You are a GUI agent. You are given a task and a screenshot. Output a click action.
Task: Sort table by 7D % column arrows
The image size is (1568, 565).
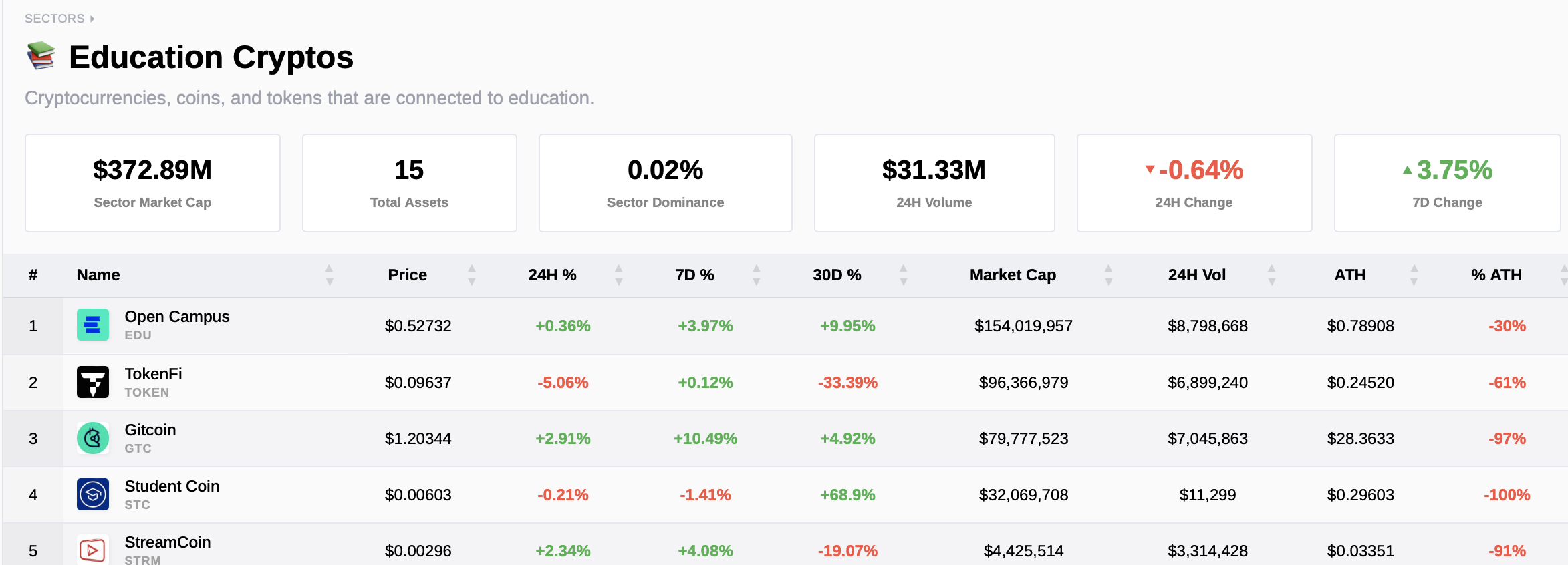[757, 275]
